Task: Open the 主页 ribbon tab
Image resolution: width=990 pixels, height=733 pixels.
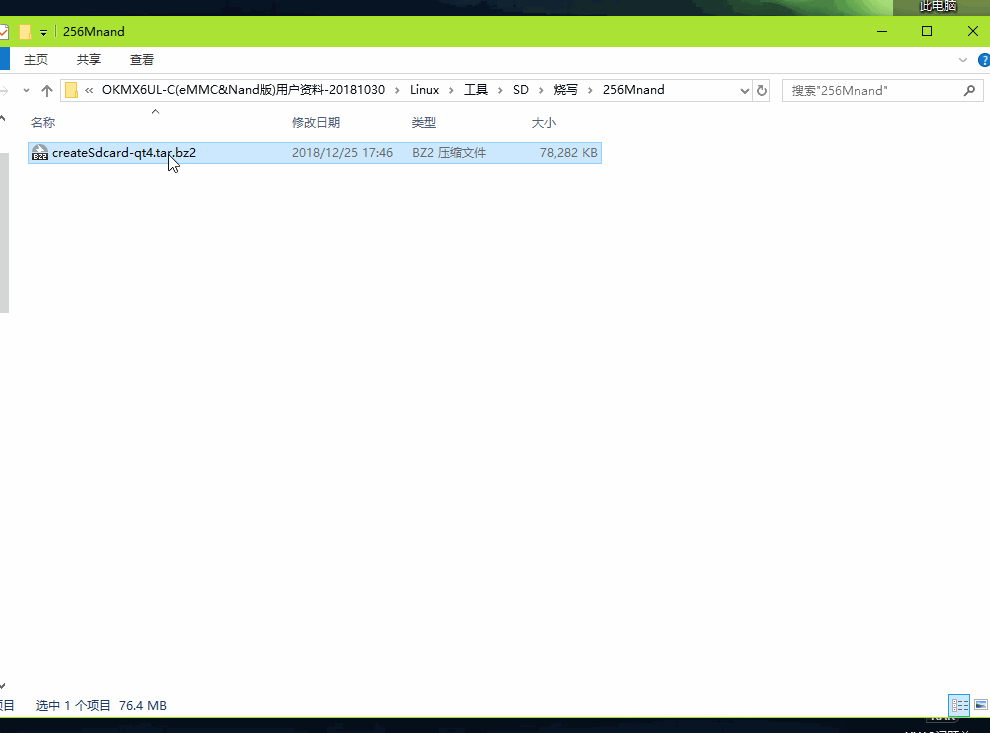Action: click(36, 60)
